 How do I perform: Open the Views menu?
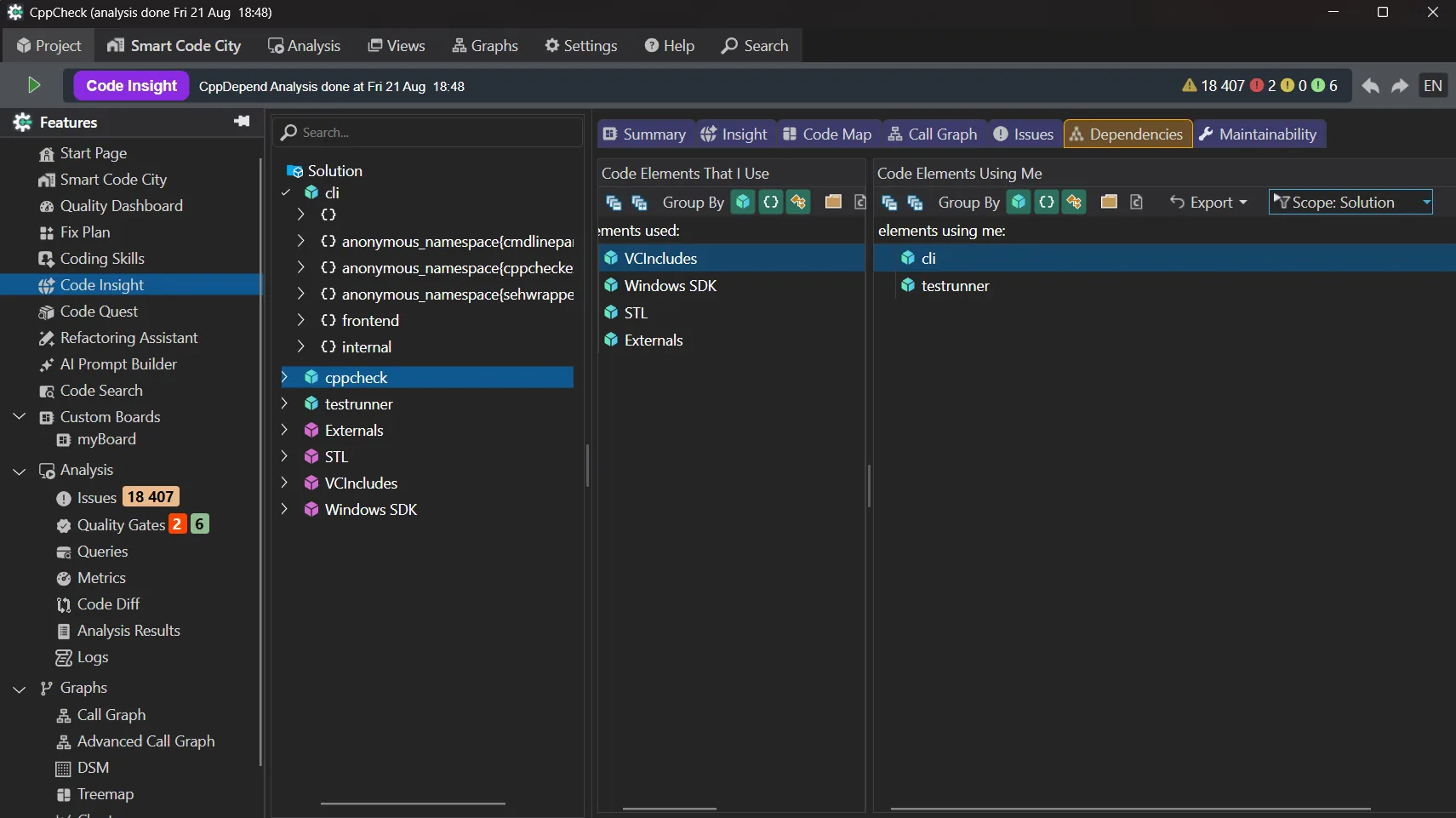click(x=397, y=45)
